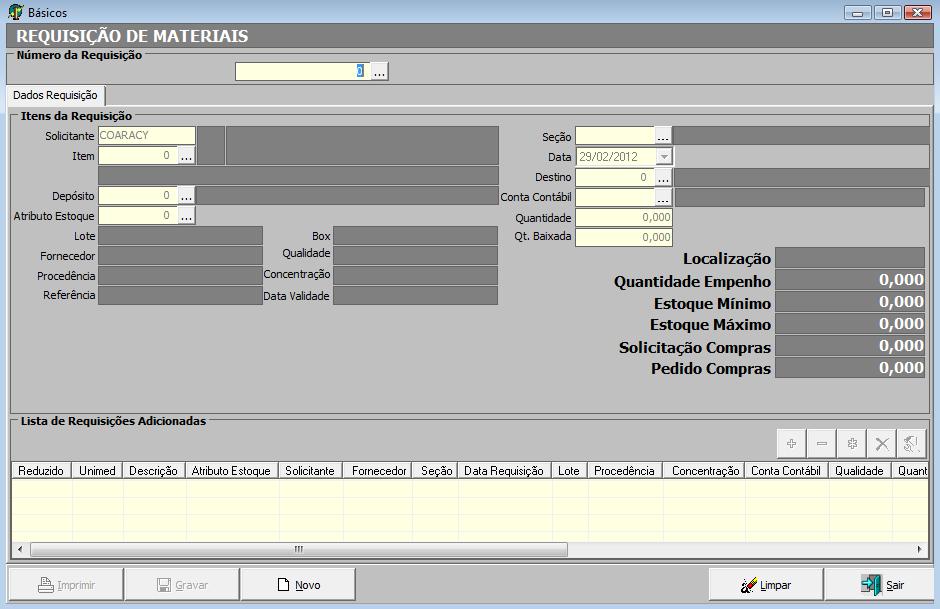The height and width of the screenshot is (609, 940).
Task: Click the plus icon above the requisitions list
Action: tap(791, 444)
